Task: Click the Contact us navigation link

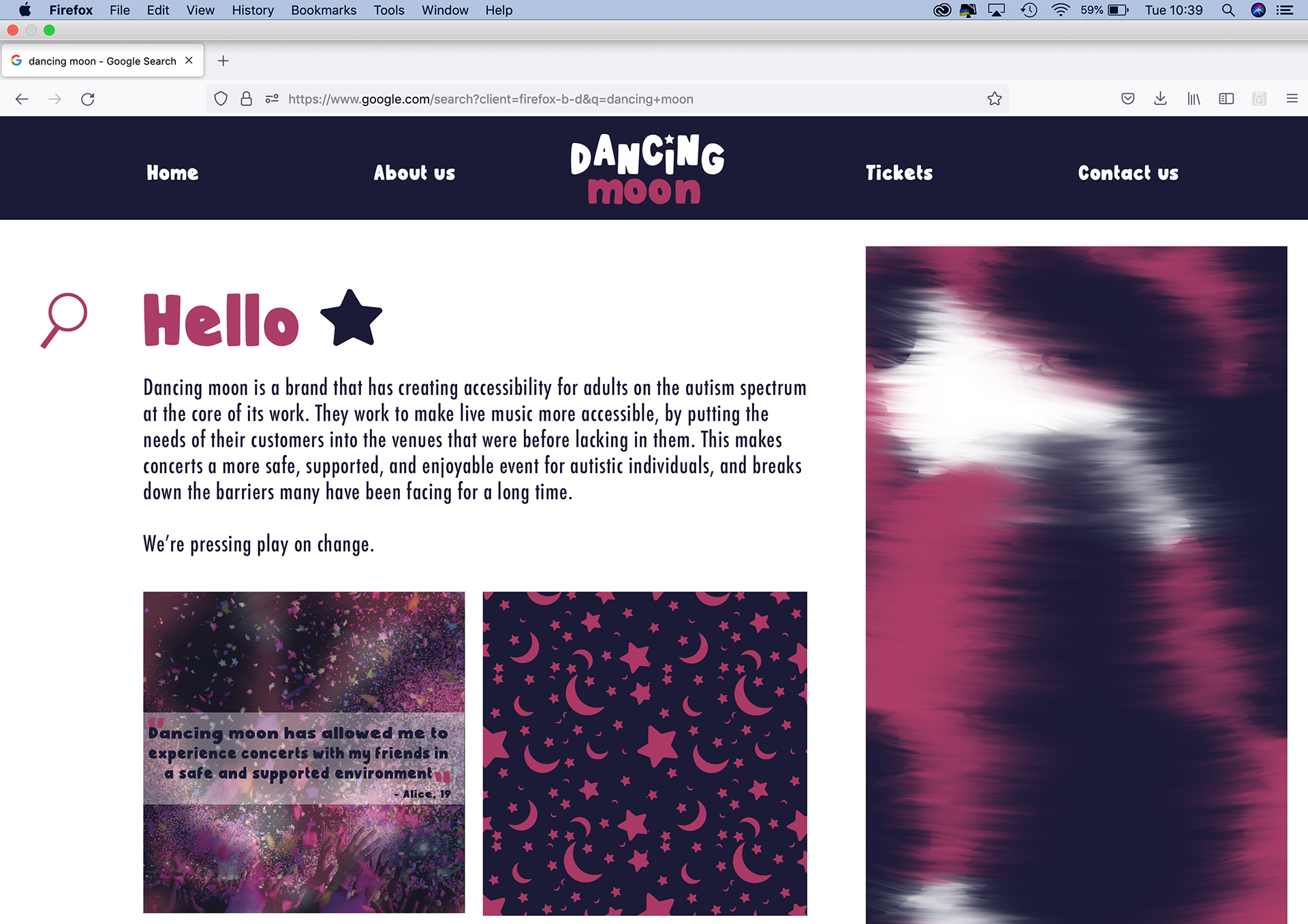Action: click(1128, 172)
